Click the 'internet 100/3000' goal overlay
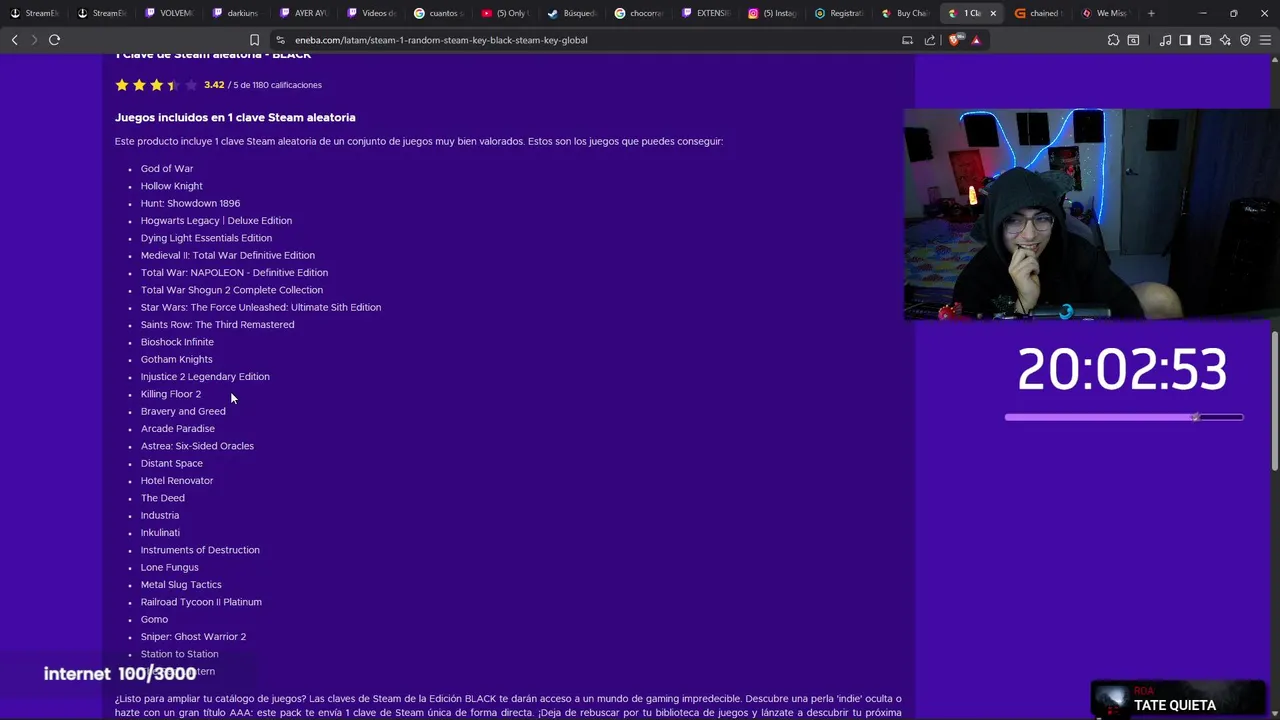Viewport: 1280px width, 720px height. click(x=120, y=674)
